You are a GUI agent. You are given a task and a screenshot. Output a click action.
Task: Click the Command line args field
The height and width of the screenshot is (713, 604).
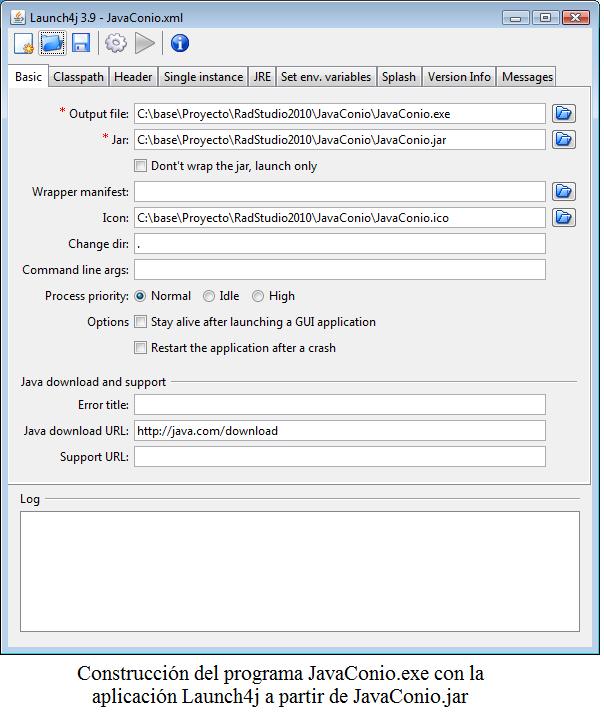(x=340, y=269)
